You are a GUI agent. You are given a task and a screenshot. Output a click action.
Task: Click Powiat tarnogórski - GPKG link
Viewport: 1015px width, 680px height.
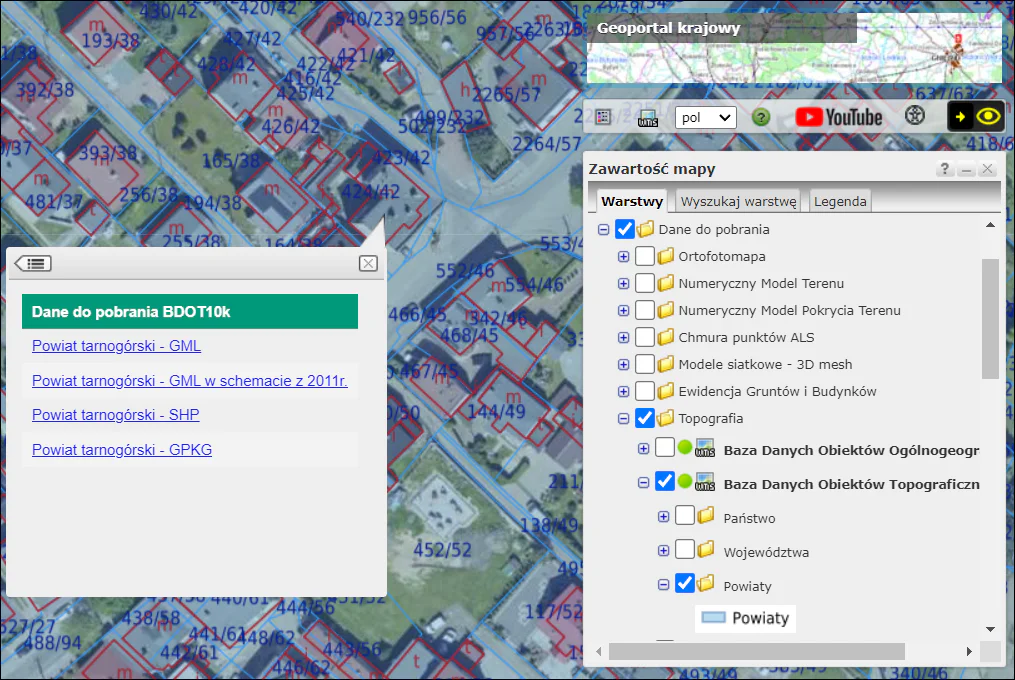(122, 450)
